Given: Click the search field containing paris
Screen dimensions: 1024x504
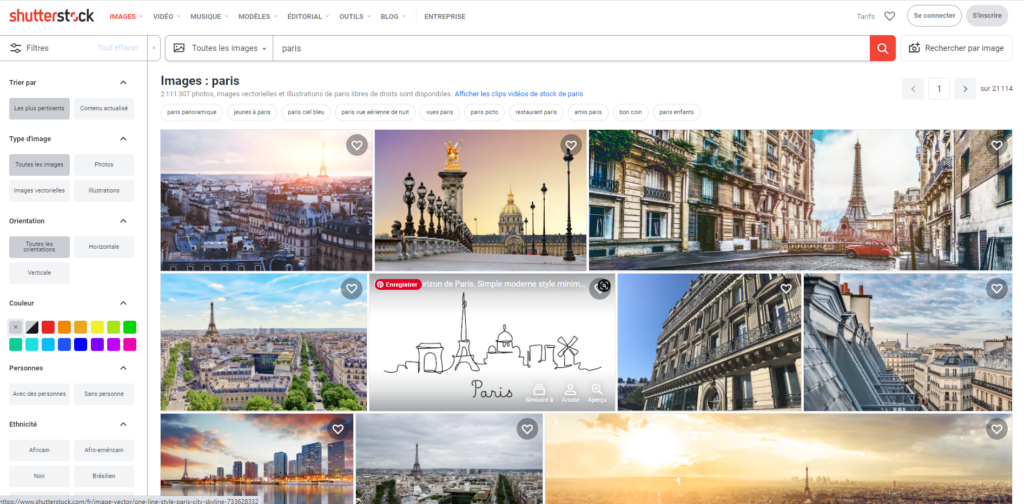Looking at the screenshot, I should [571, 48].
